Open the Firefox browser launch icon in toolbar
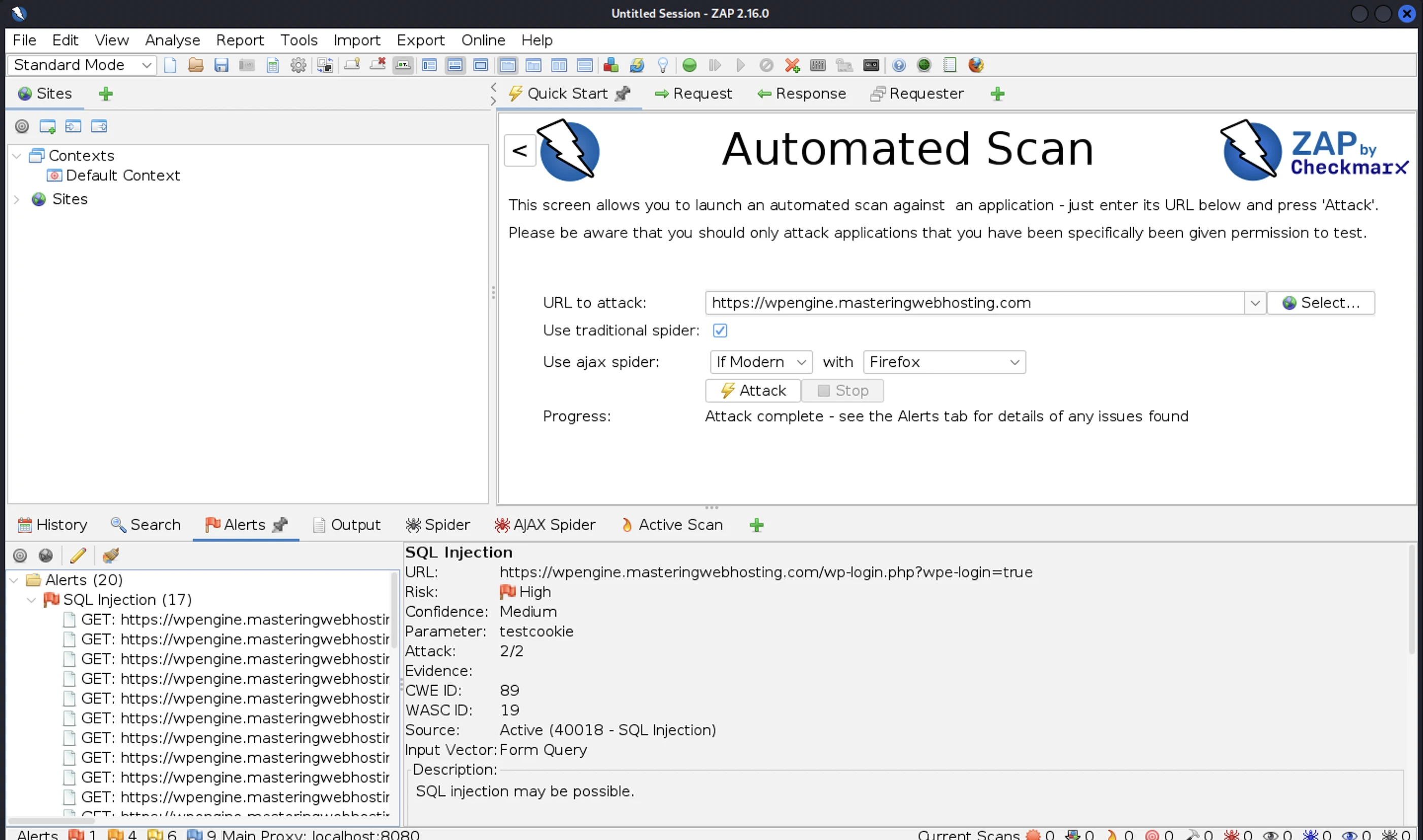 click(x=975, y=65)
